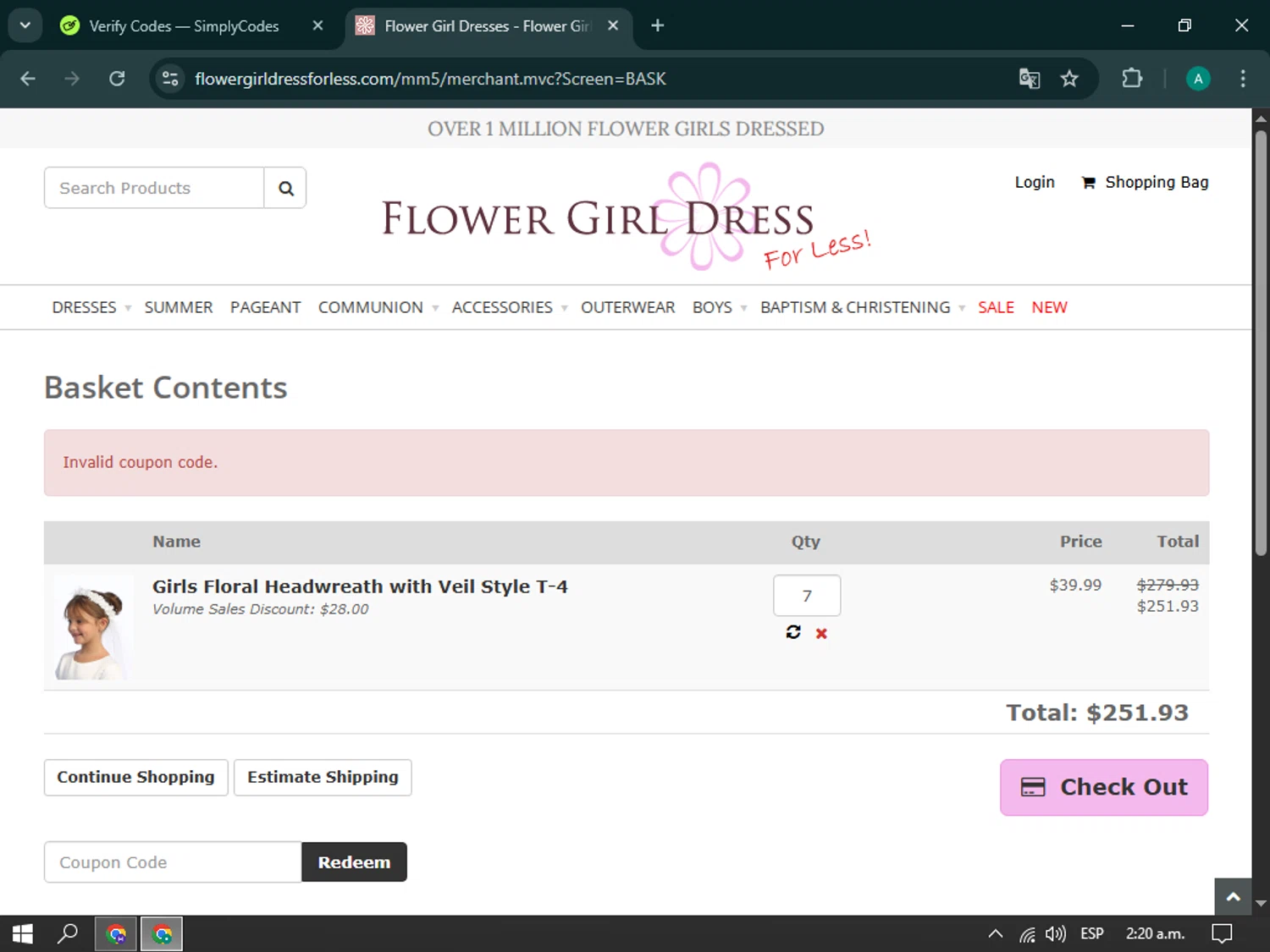Expand the BOYS dropdown
Viewport: 1270px width, 952px height.
720,307
